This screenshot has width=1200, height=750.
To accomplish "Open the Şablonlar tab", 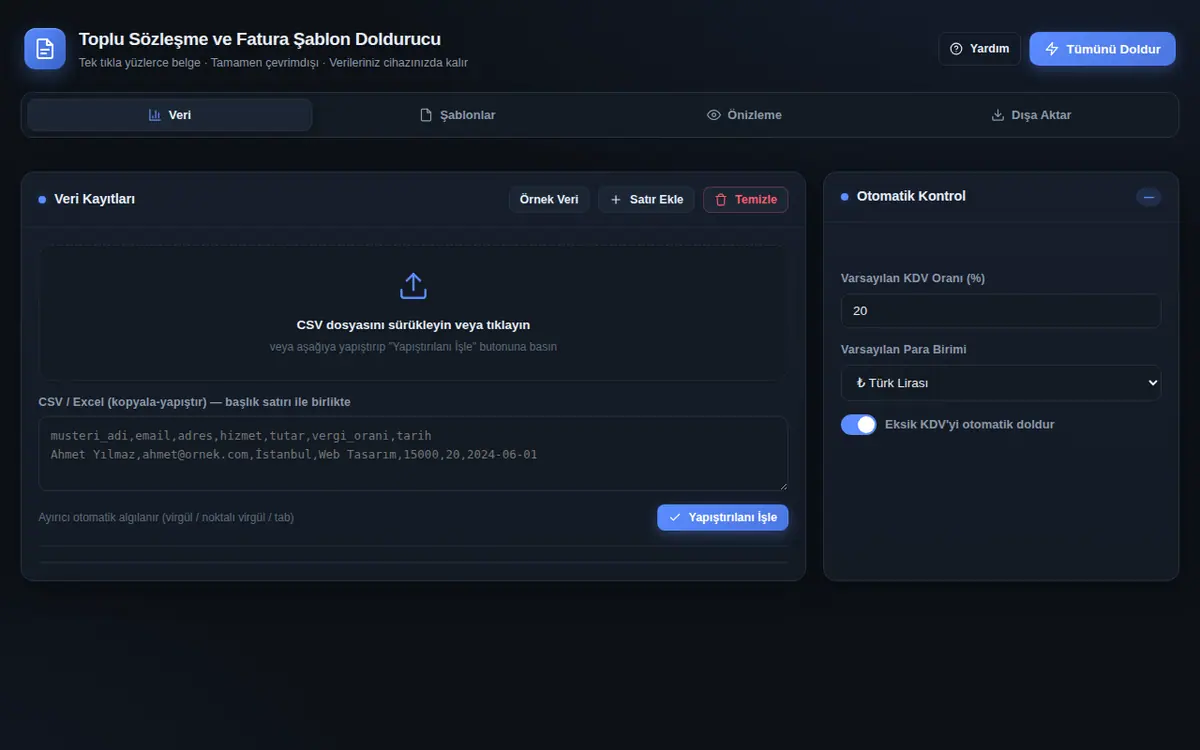I will point(457,115).
